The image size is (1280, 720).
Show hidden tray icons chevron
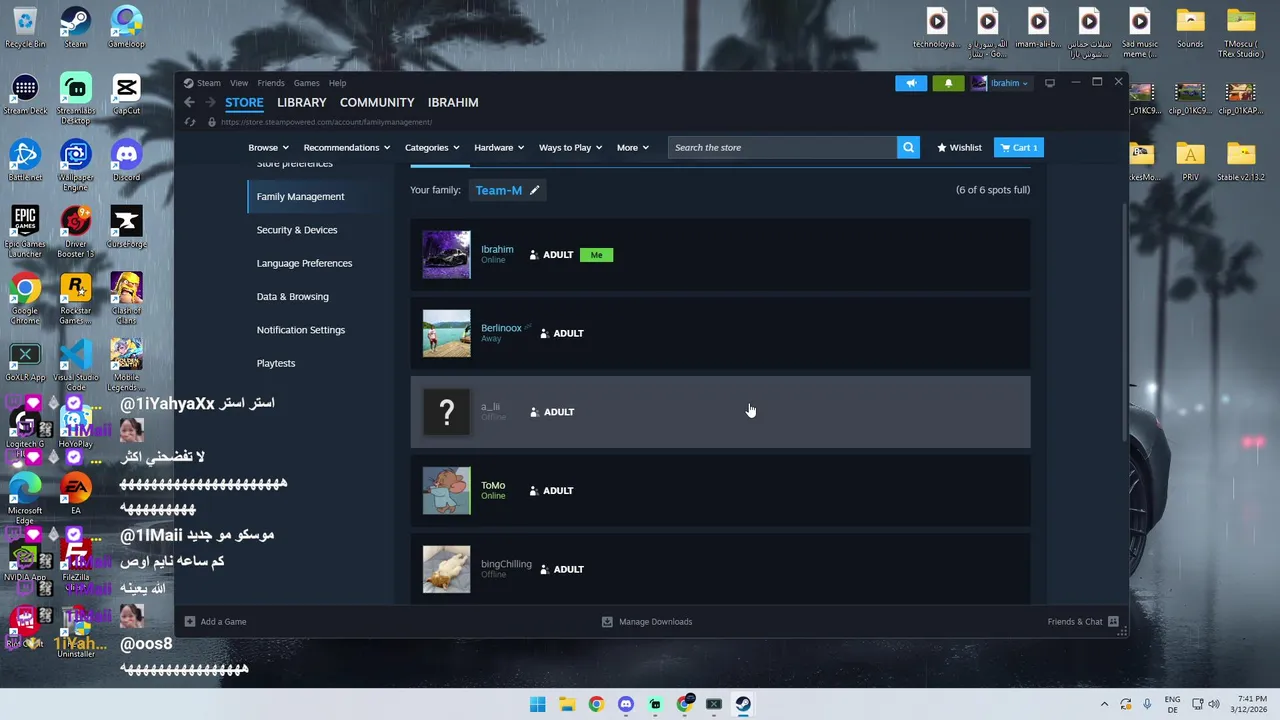(x=1104, y=704)
